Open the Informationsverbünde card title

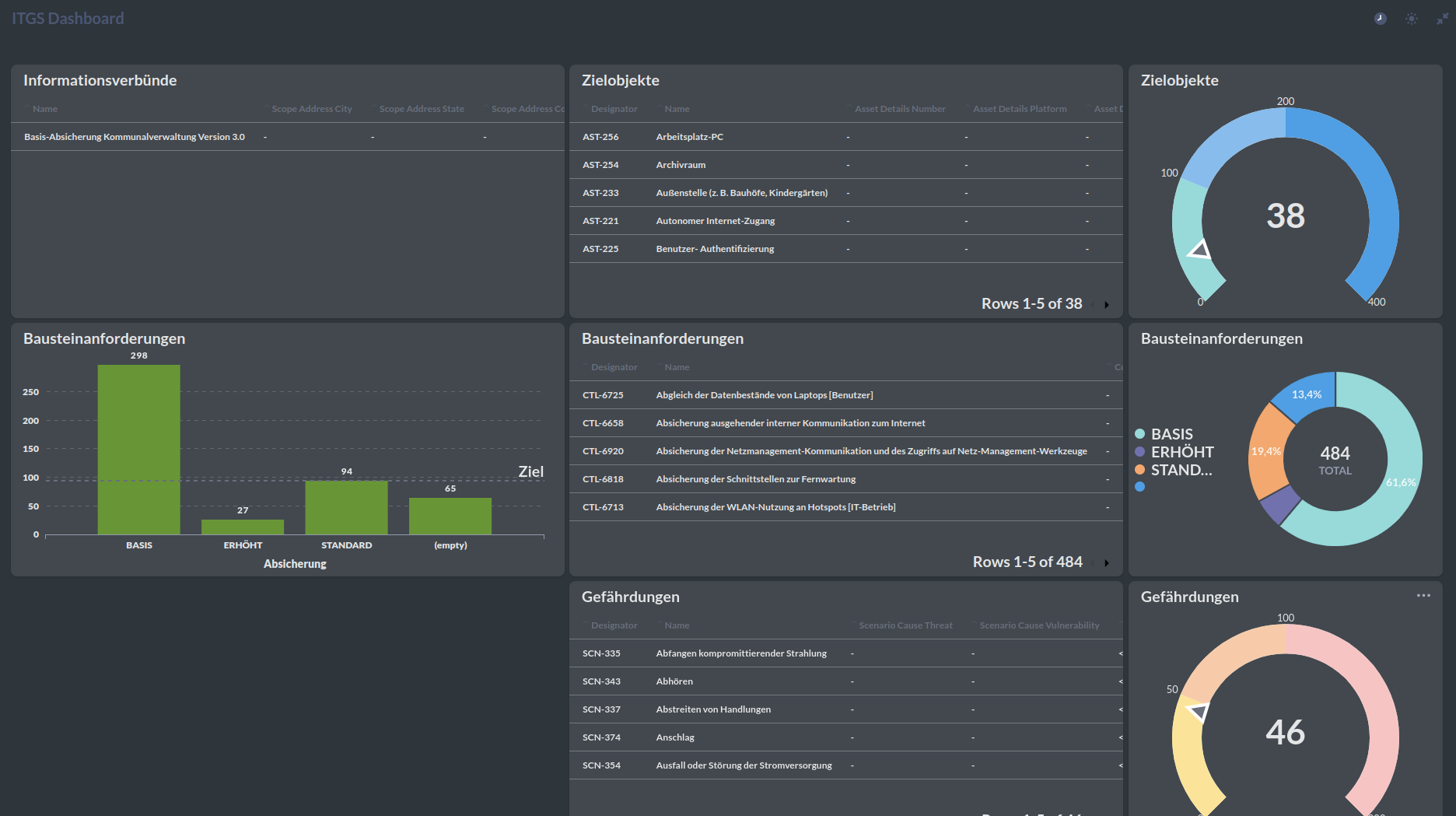(100, 80)
